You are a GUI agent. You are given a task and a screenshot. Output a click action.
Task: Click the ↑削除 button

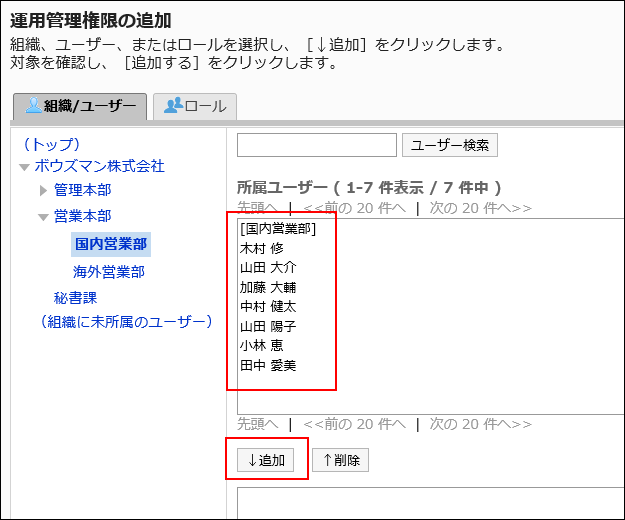340,460
